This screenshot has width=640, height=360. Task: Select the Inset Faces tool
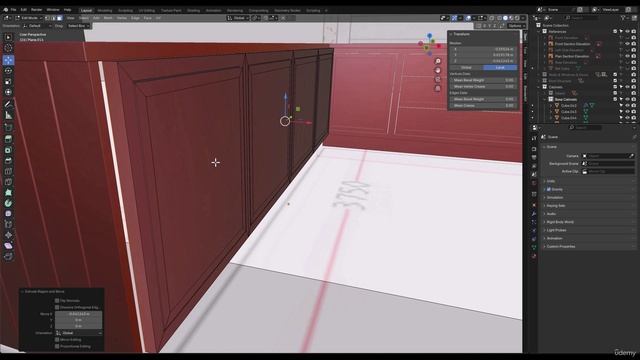[x=8, y=150]
